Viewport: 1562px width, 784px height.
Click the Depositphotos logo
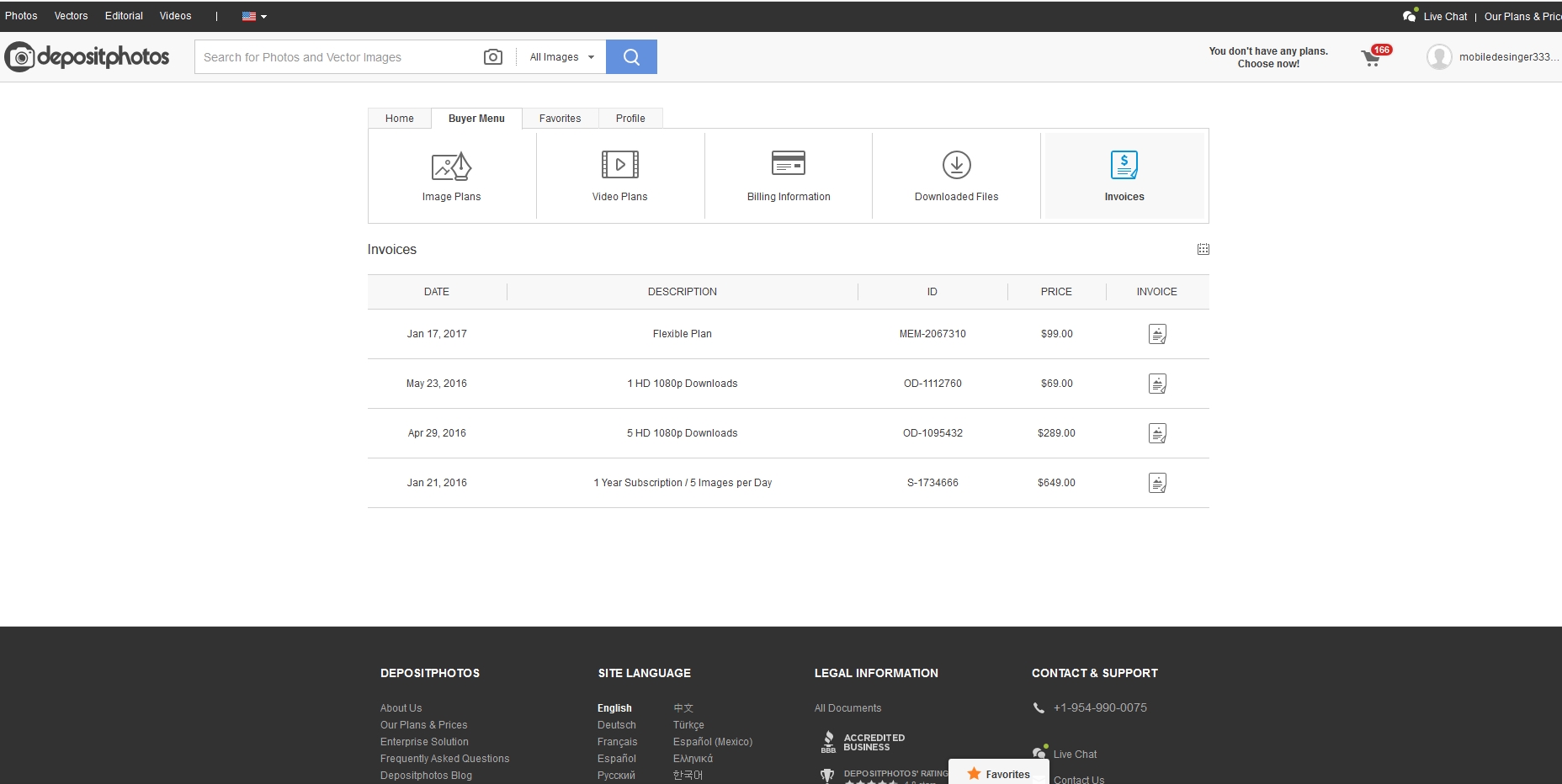[x=87, y=56]
